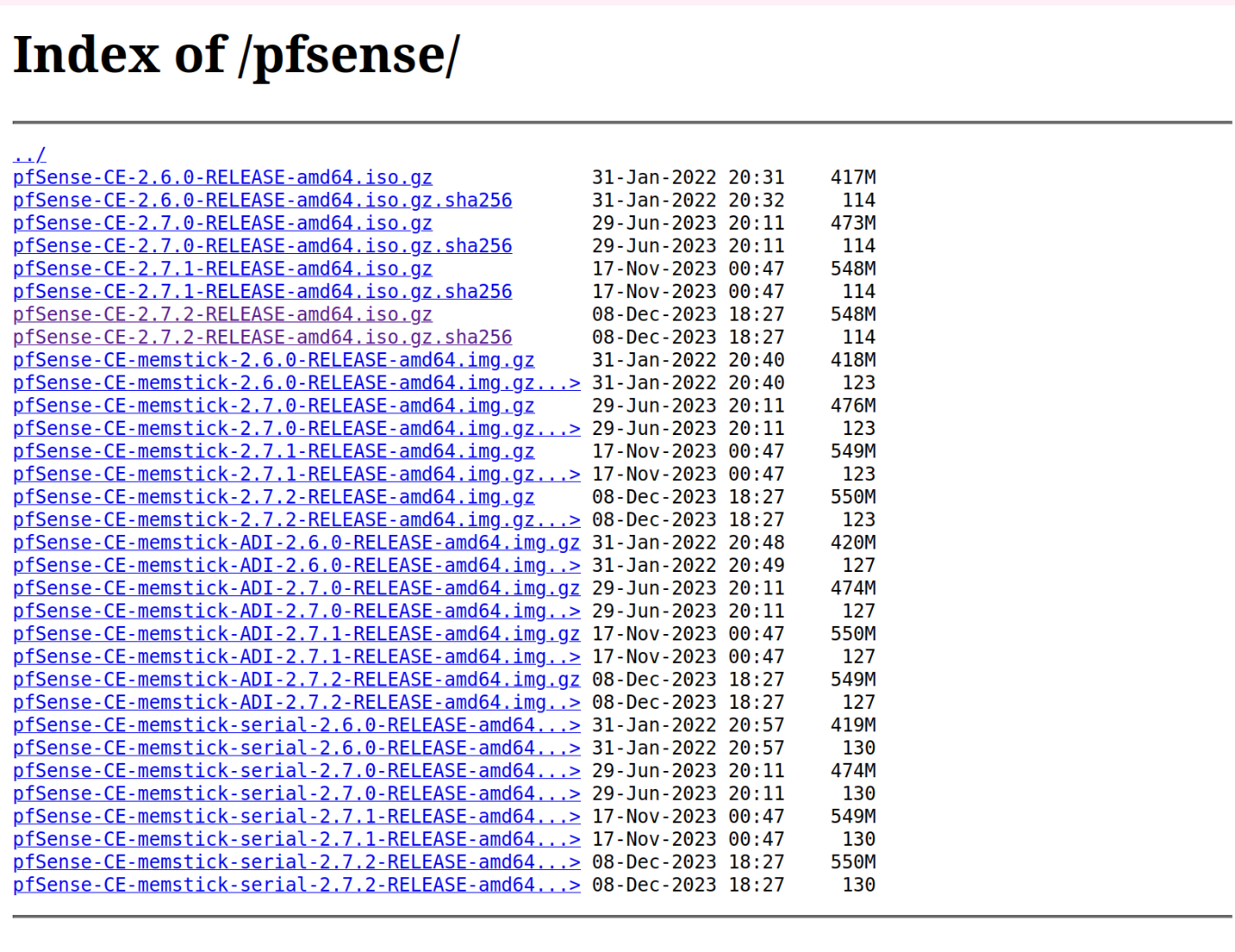Image resolution: width=1235 pixels, height=952 pixels.
Task: Download the 549M memstick-serial-2.7.1 file link
Action: 297,817
